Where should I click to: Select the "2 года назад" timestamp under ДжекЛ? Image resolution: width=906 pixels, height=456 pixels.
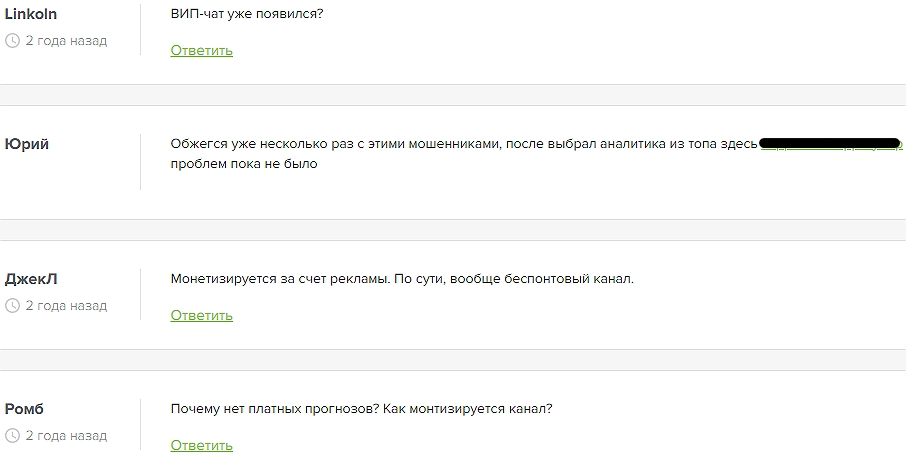[66, 306]
